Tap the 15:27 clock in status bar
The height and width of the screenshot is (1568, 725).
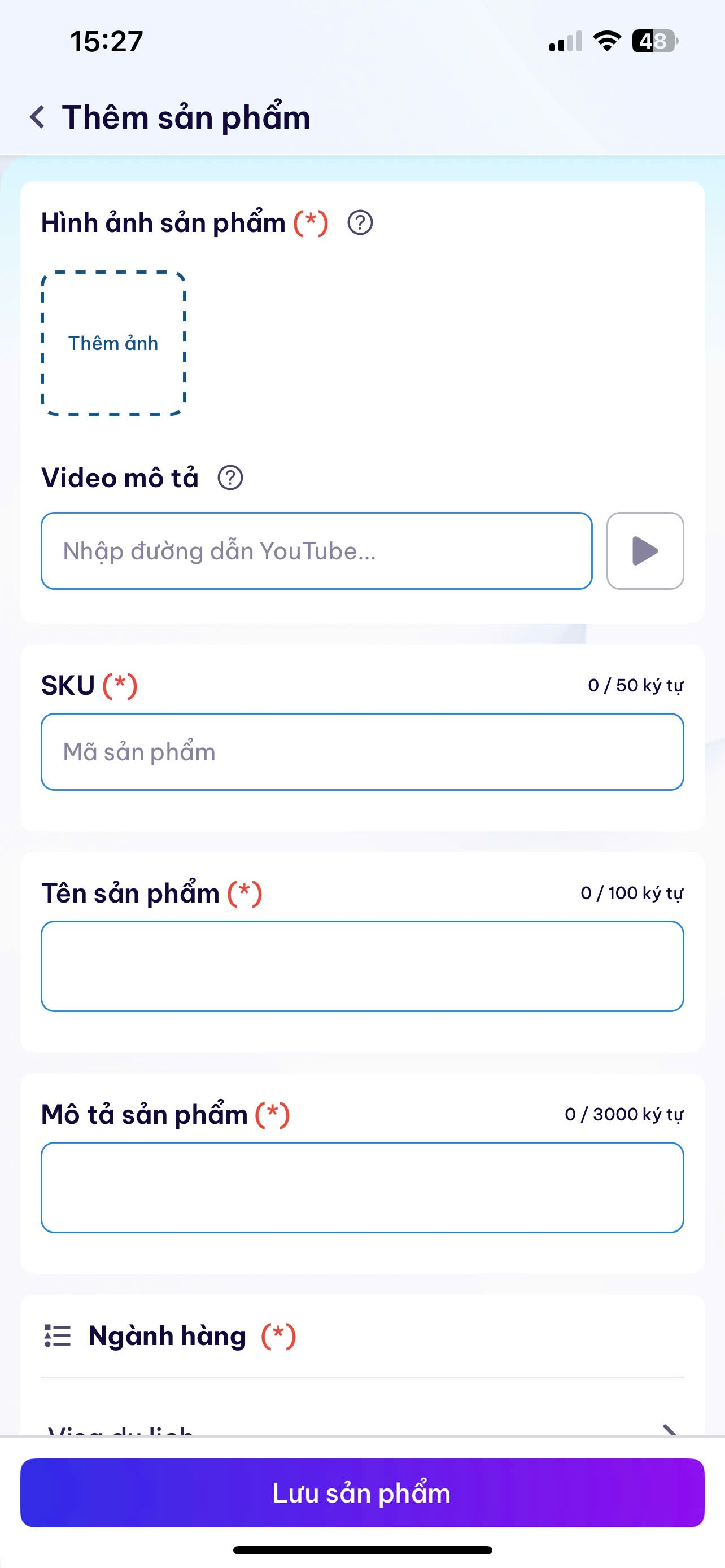click(x=107, y=41)
